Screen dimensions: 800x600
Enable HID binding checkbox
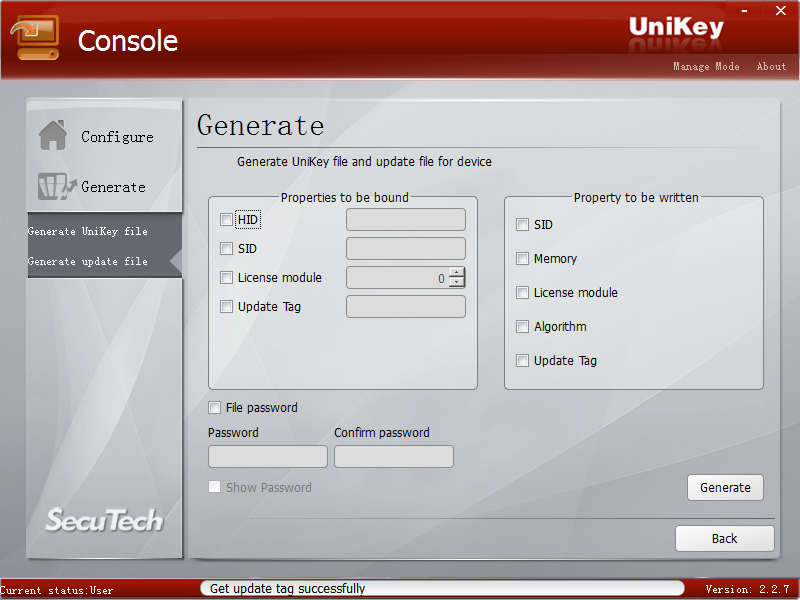pyautogui.click(x=226, y=219)
